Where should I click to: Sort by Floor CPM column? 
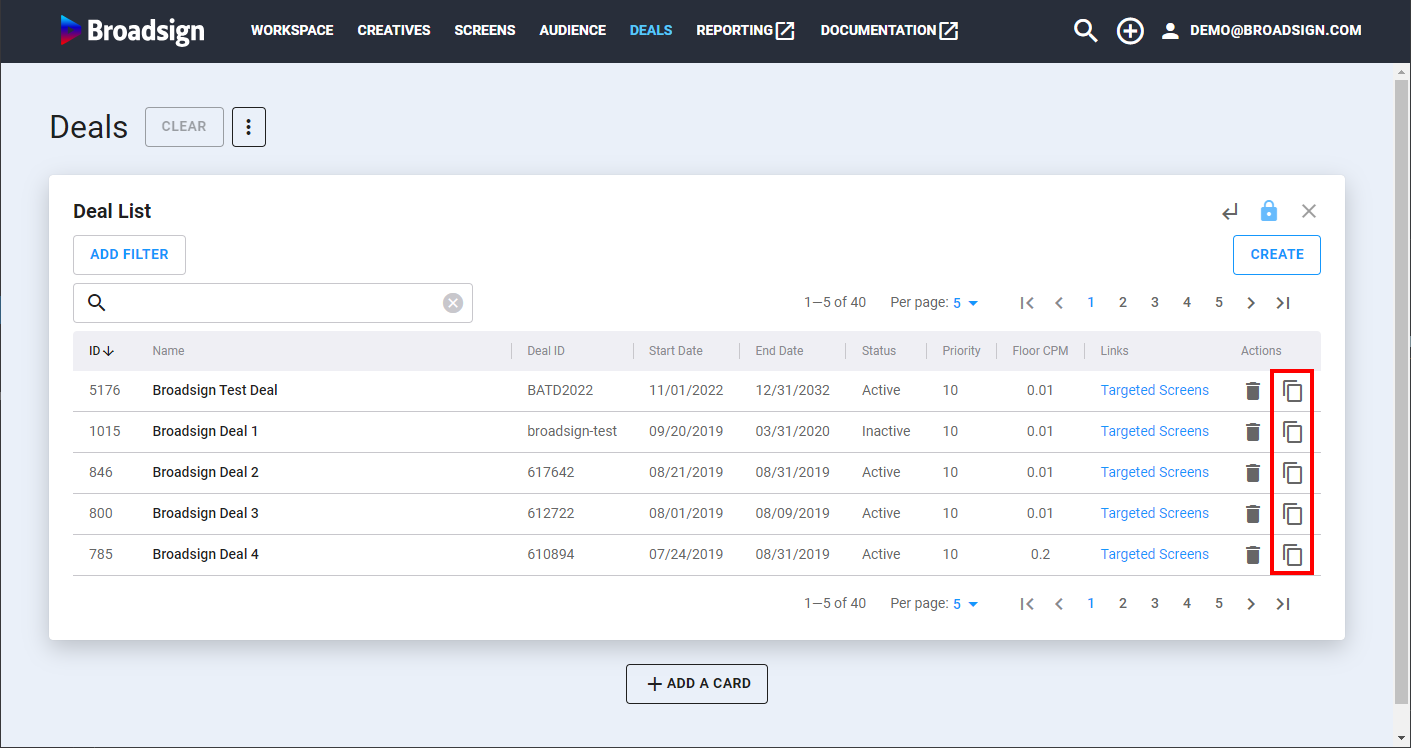[1040, 351]
